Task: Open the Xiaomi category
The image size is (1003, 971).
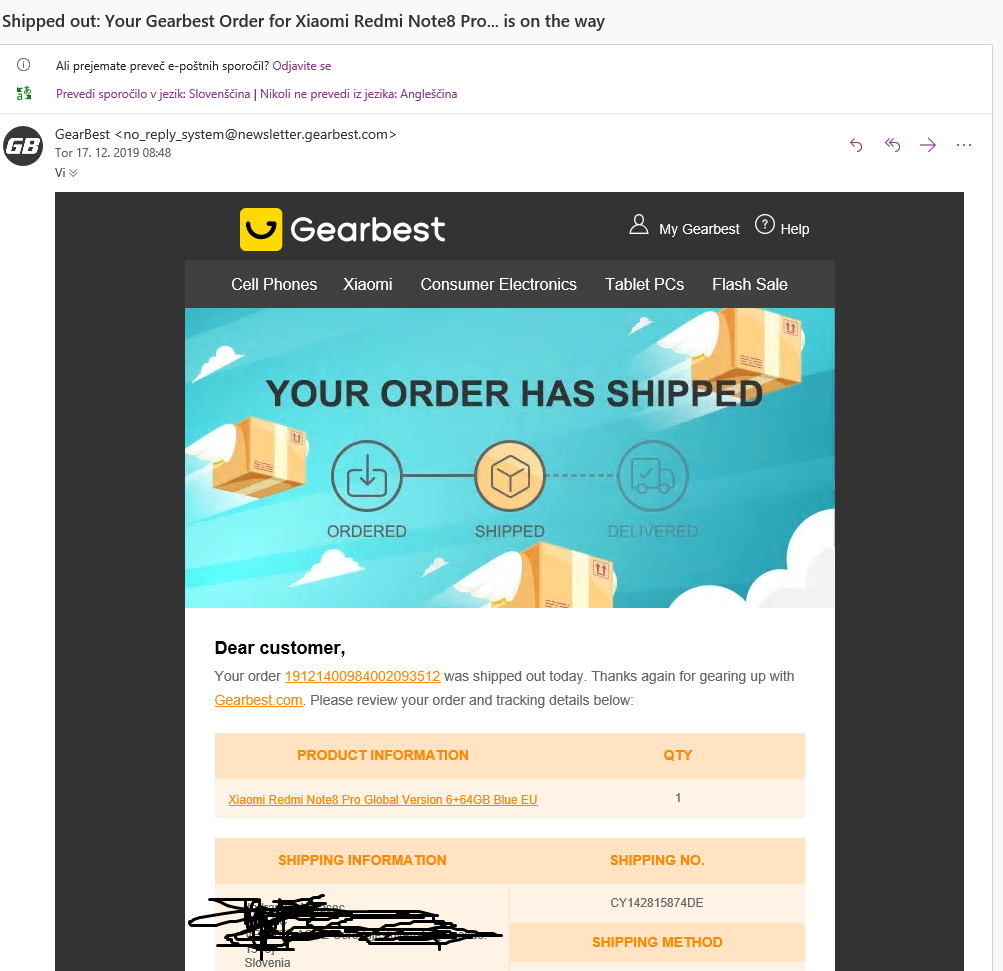Action: tap(368, 284)
